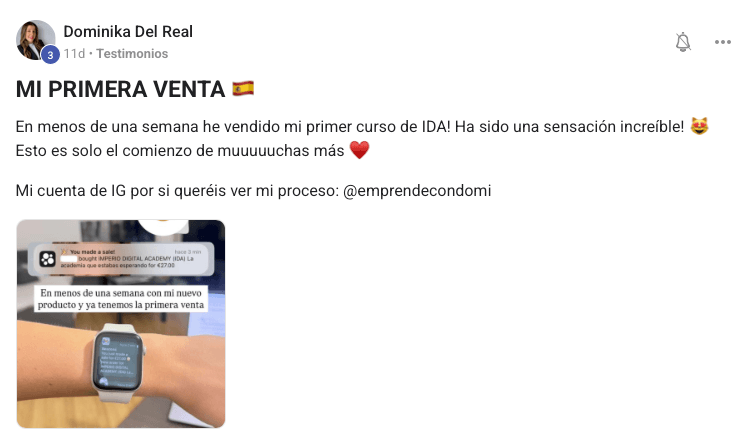This screenshot has width=751, height=438.
Task: Click the level 3 badge on avatar
Action: pos(50,55)
